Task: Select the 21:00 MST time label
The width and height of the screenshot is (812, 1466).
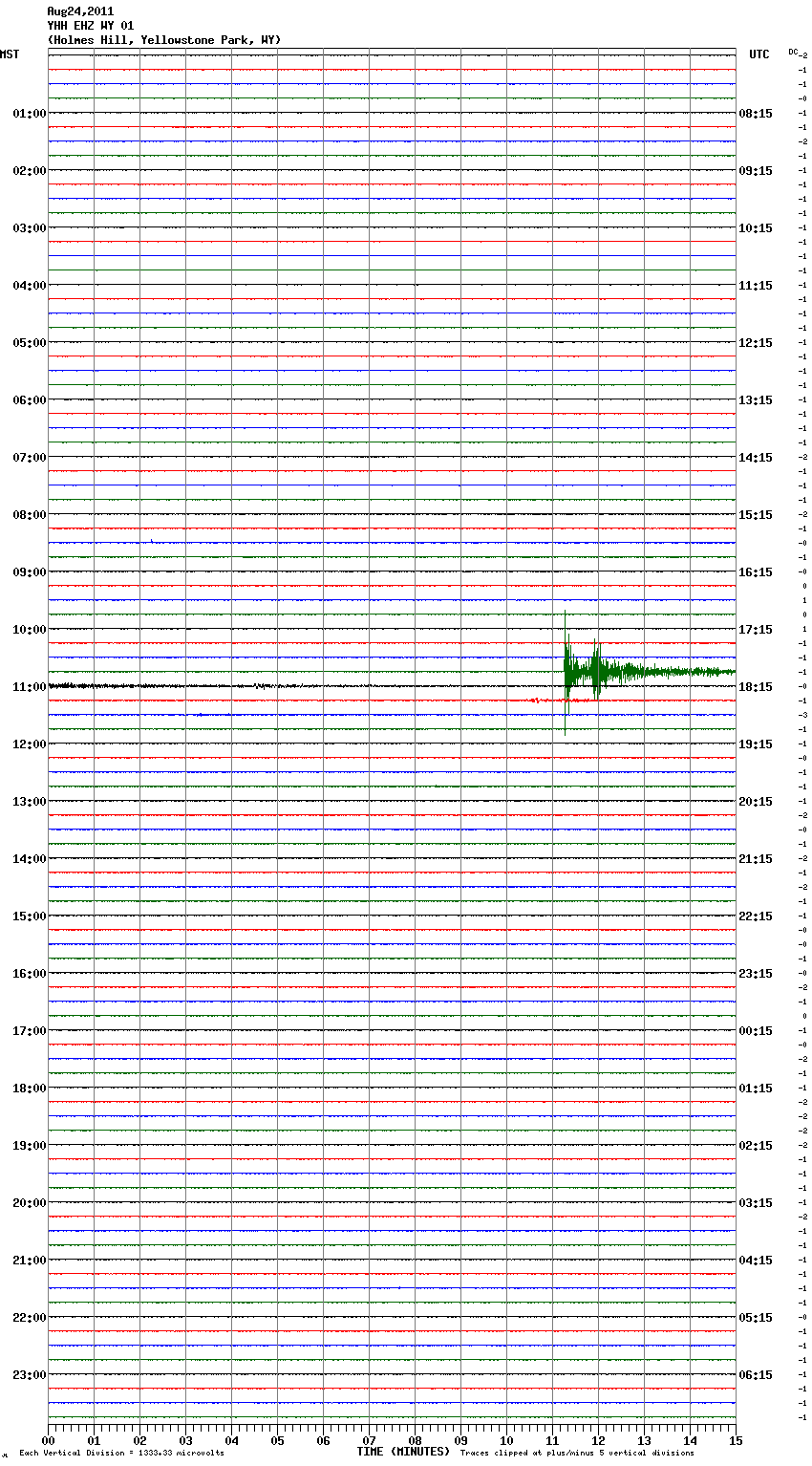Action: 30,1261
